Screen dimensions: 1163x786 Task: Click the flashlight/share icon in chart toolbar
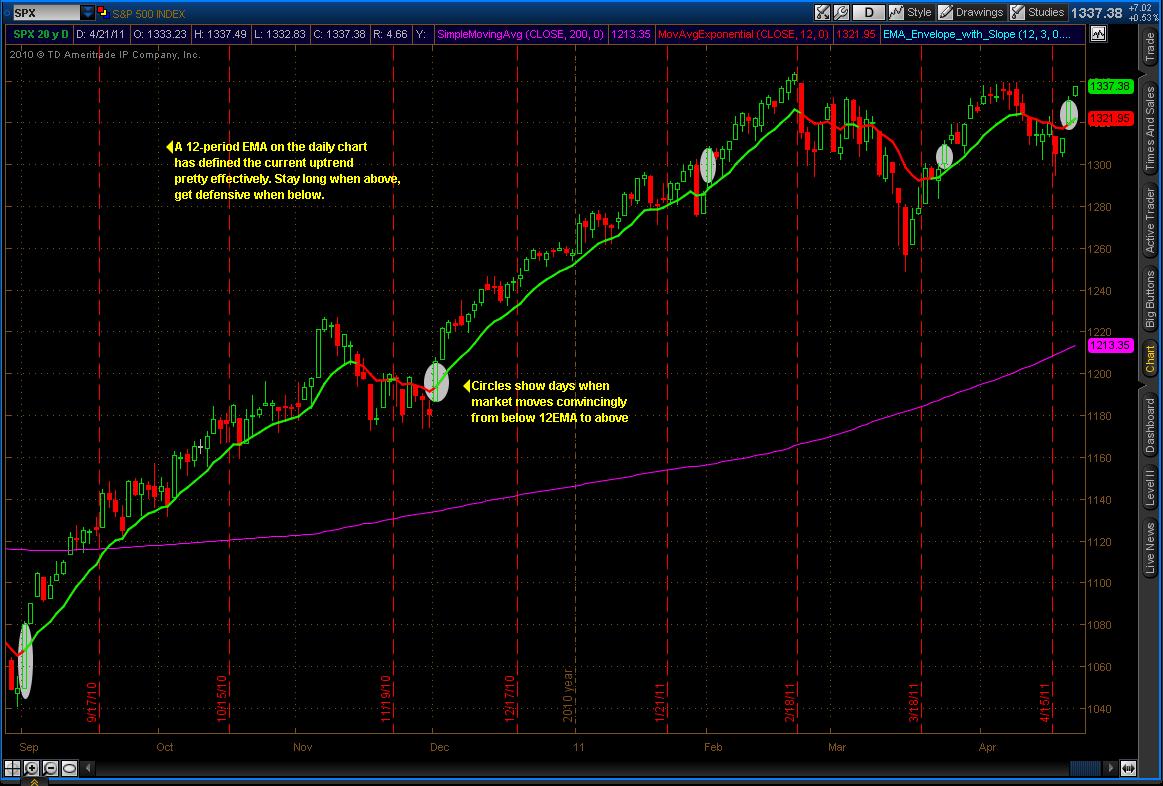(x=822, y=12)
